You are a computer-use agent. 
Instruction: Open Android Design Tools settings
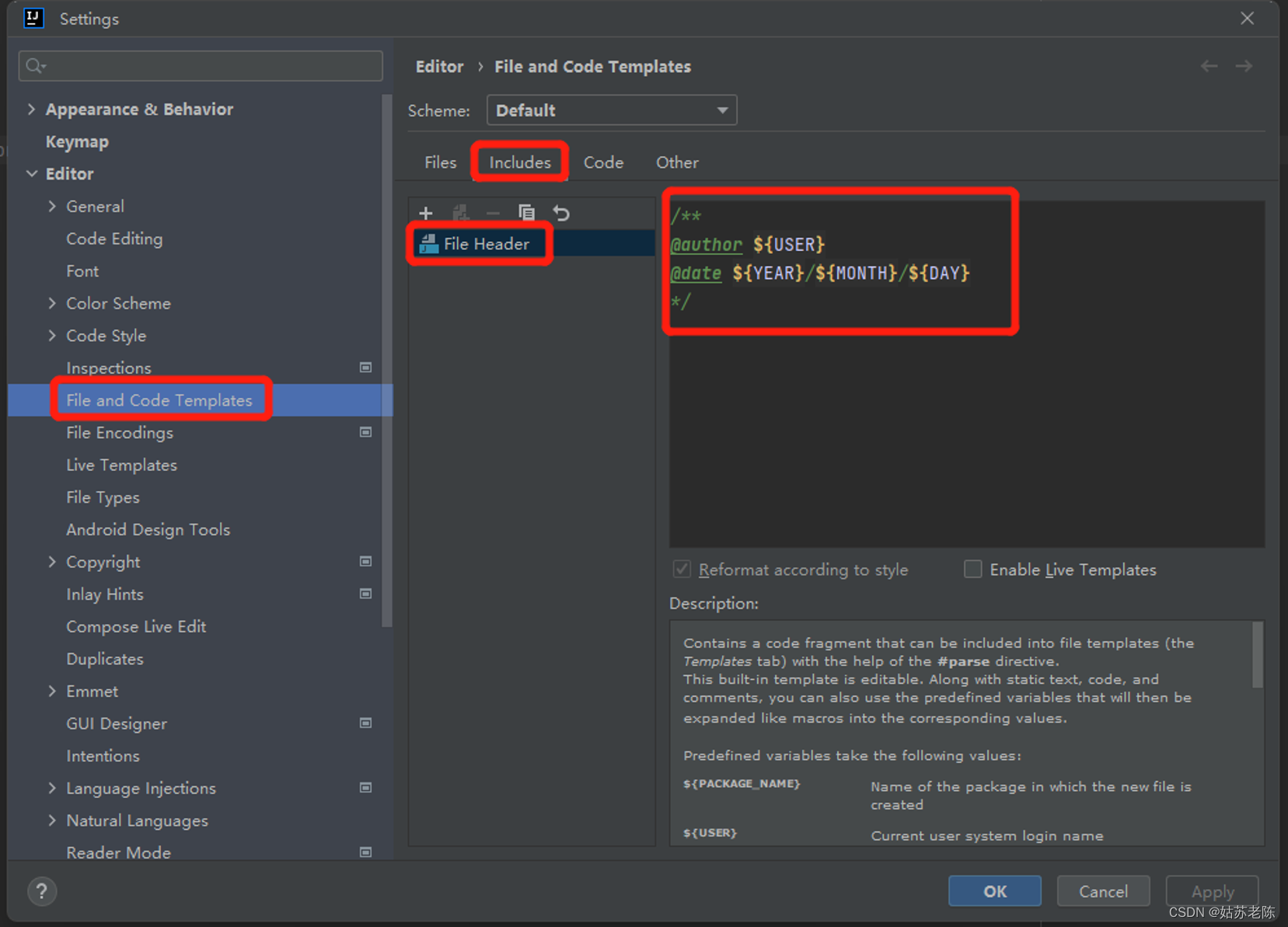pyautogui.click(x=148, y=529)
